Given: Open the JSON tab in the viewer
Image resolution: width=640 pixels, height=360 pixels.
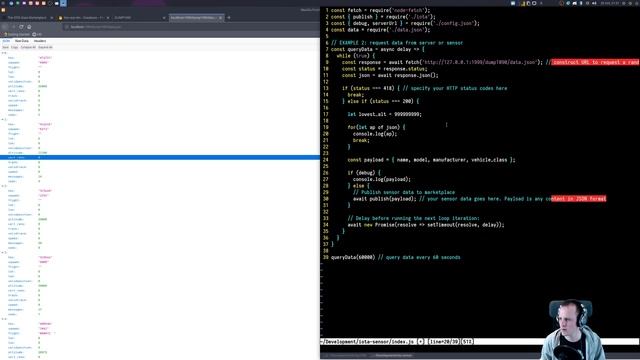Looking at the screenshot, I should 6,41.
